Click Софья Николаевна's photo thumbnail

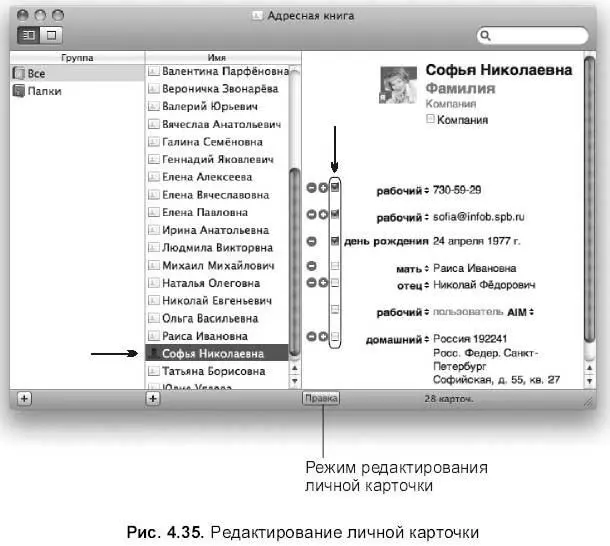click(398, 85)
